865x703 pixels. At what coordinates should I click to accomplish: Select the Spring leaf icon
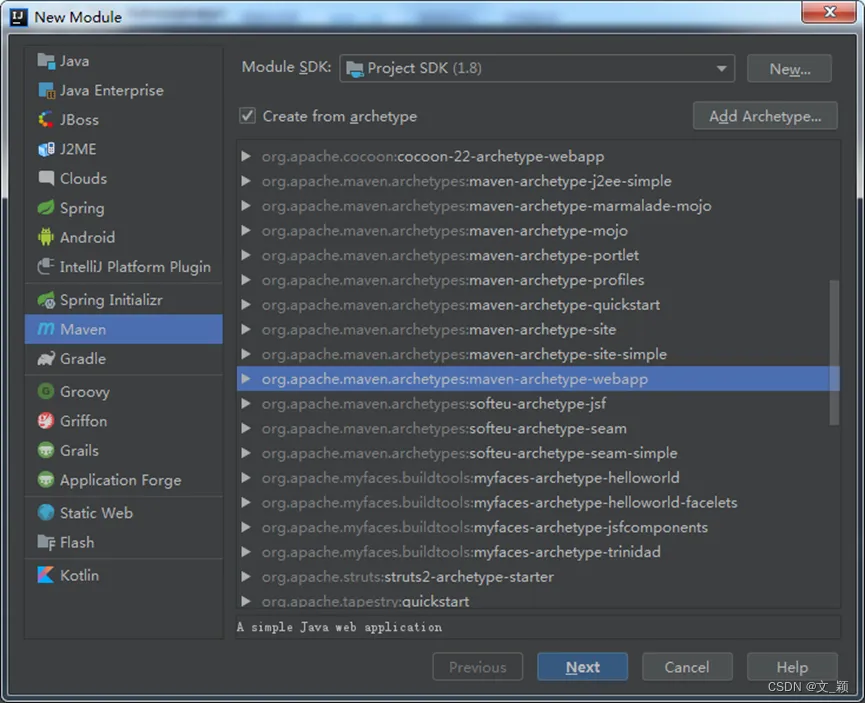46,207
